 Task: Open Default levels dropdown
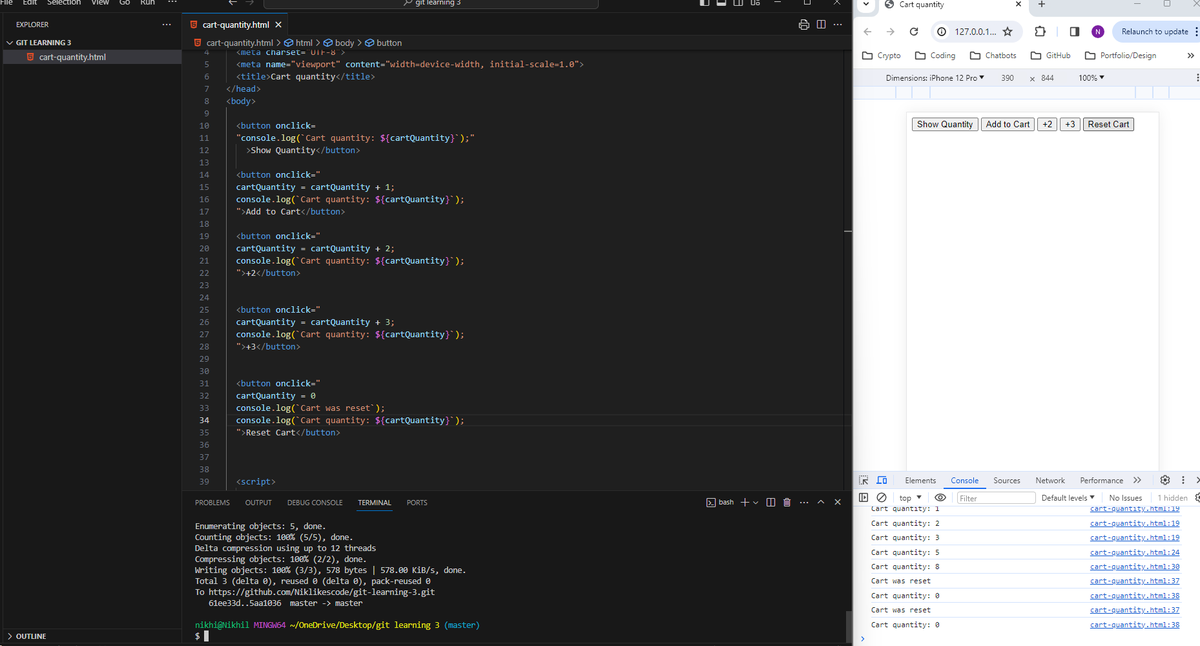(1067, 497)
